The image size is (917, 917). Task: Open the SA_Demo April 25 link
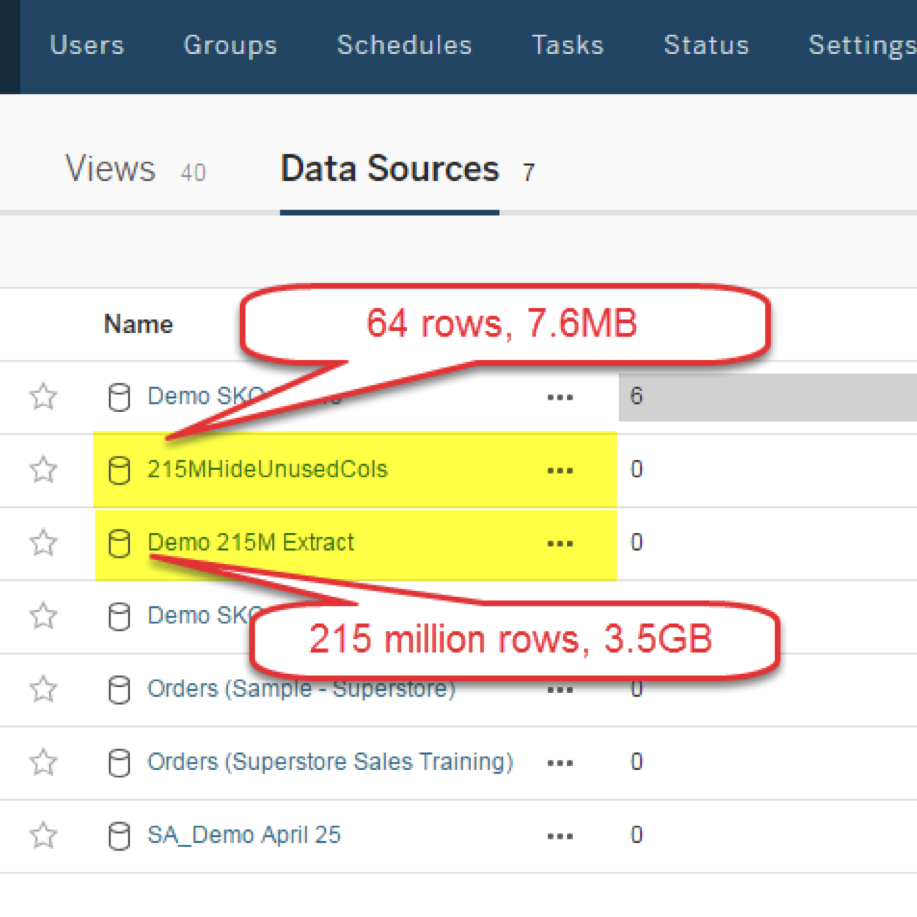pos(244,835)
